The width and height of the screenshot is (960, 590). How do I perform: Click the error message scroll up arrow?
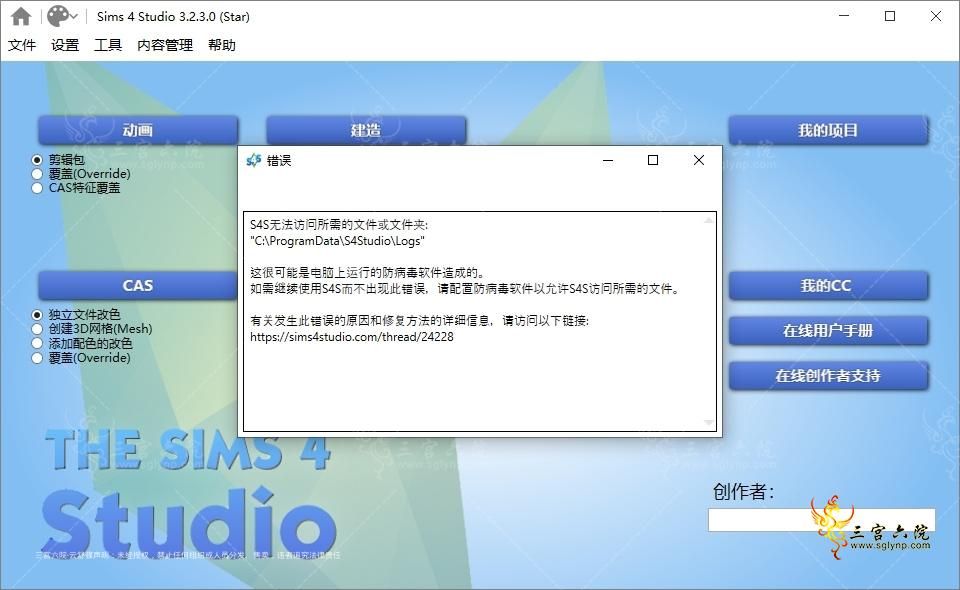tap(708, 220)
